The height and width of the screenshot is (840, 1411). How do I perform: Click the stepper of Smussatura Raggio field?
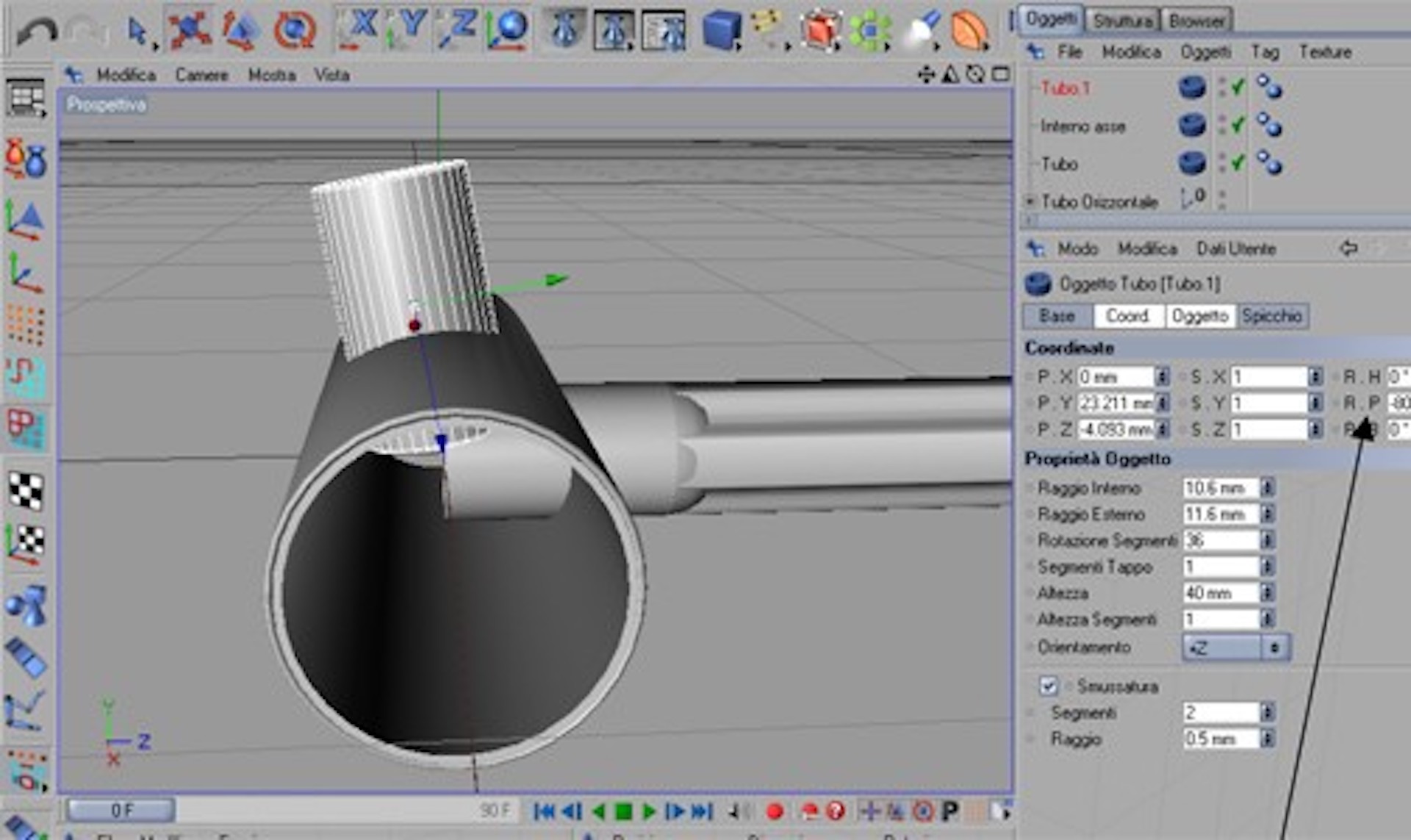click(x=1268, y=739)
